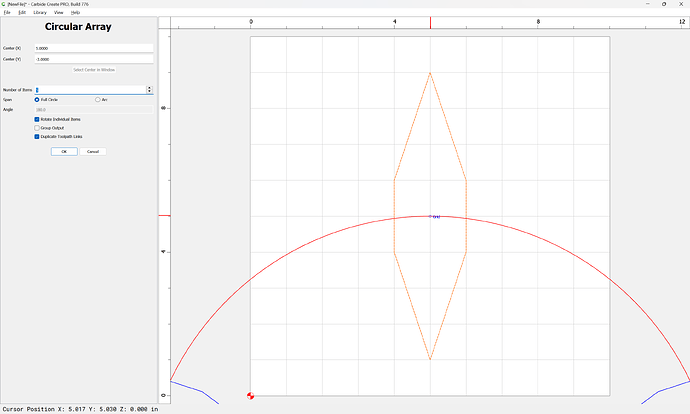Click the blue array center point marker
Viewport: 690px width, 414px height.
click(430, 216)
